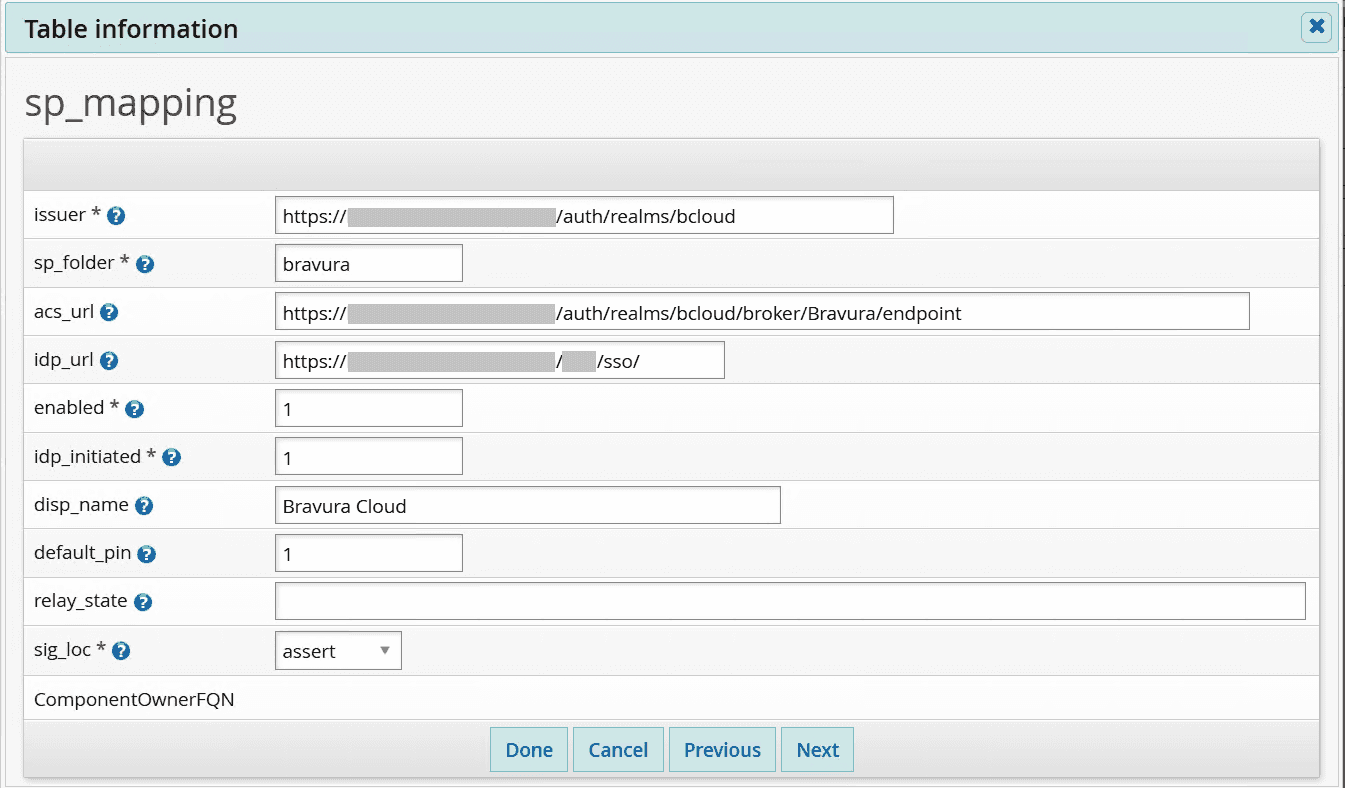The image size is (1345, 788).
Task: Click the relay_state help icon
Action: click(x=143, y=602)
